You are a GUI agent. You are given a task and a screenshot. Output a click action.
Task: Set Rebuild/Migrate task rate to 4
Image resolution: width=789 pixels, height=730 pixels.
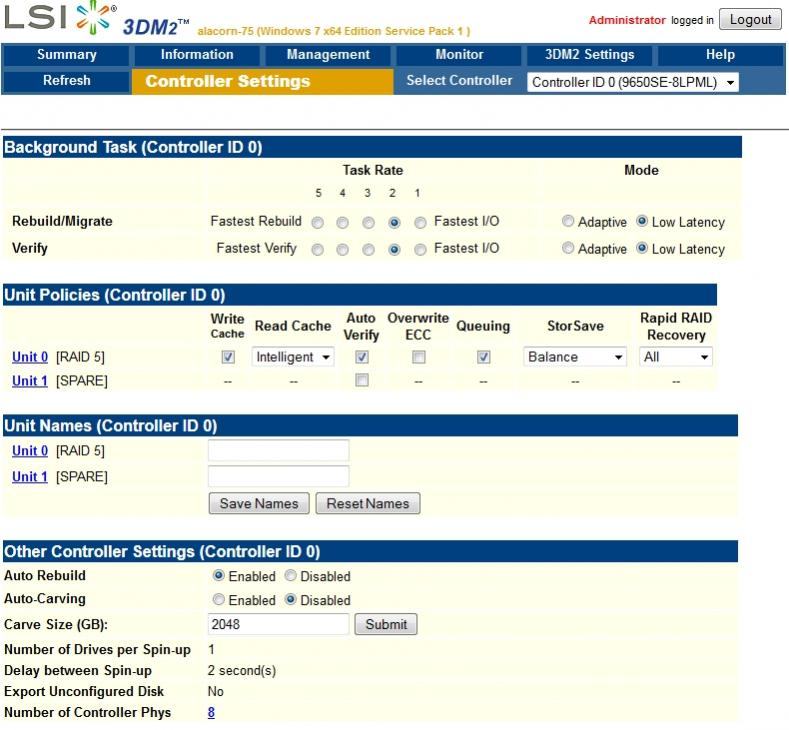click(343, 222)
